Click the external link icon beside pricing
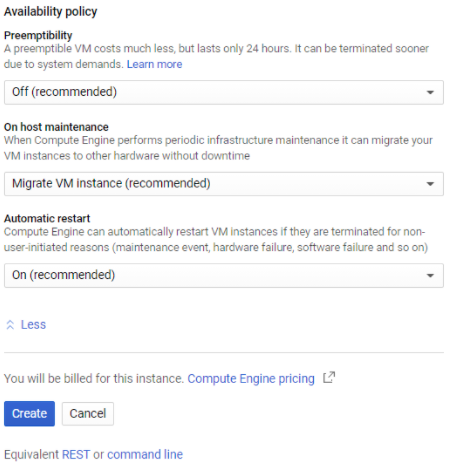The height and width of the screenshot is (468, 449). pos(329,378)
